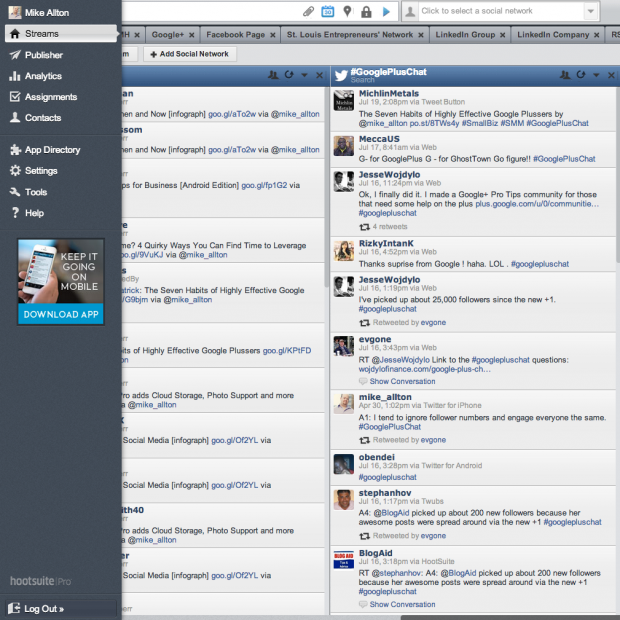Open the po.st/8TWs4y link
This screenshot has height=620, width=620.
tap(434, 123)
